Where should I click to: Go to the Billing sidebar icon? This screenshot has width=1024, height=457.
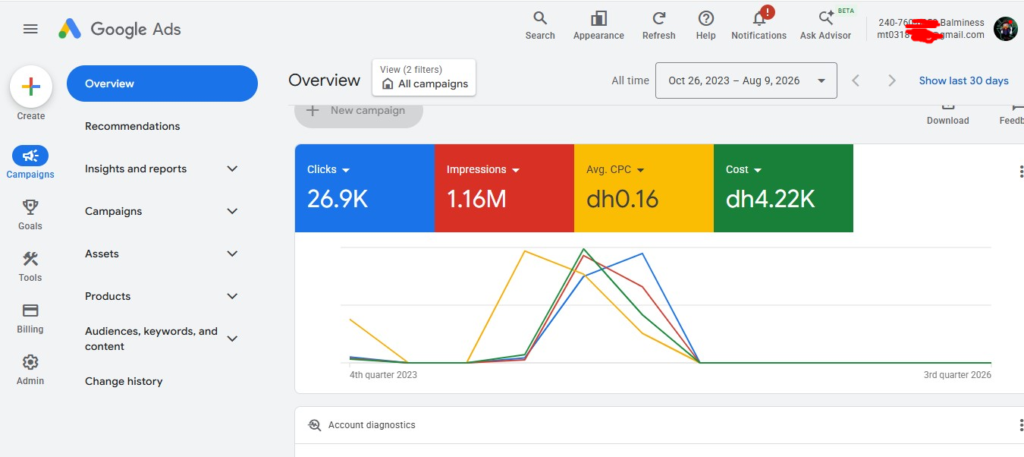pos(30,311)
